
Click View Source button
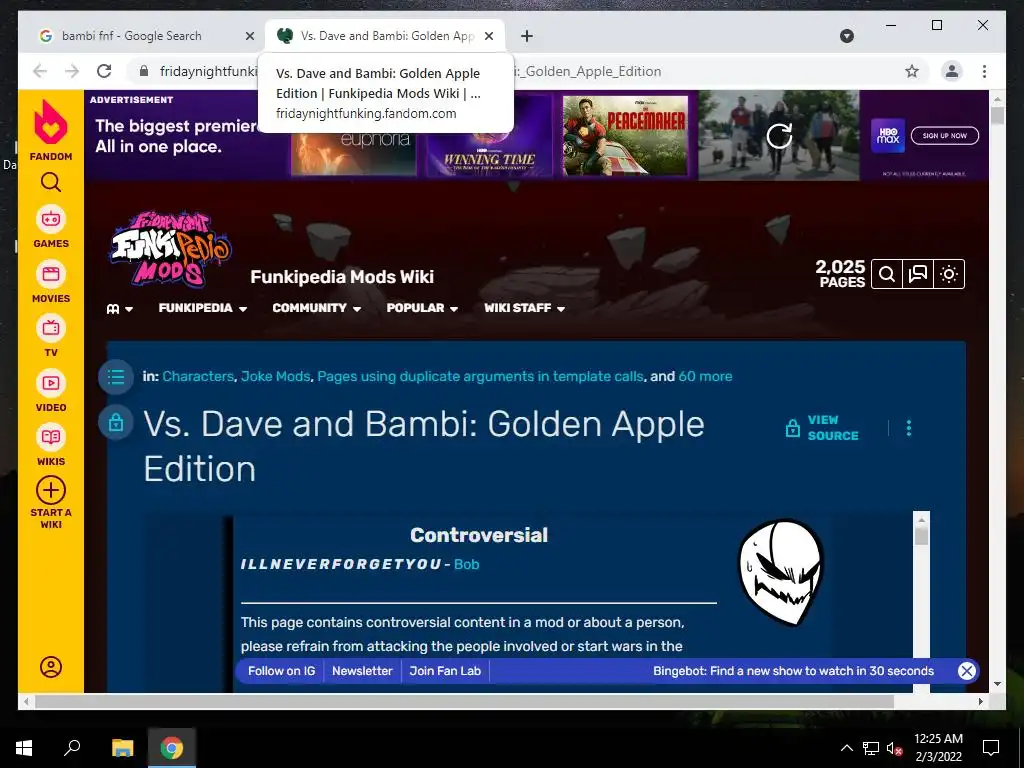click(x=822, y=428)
